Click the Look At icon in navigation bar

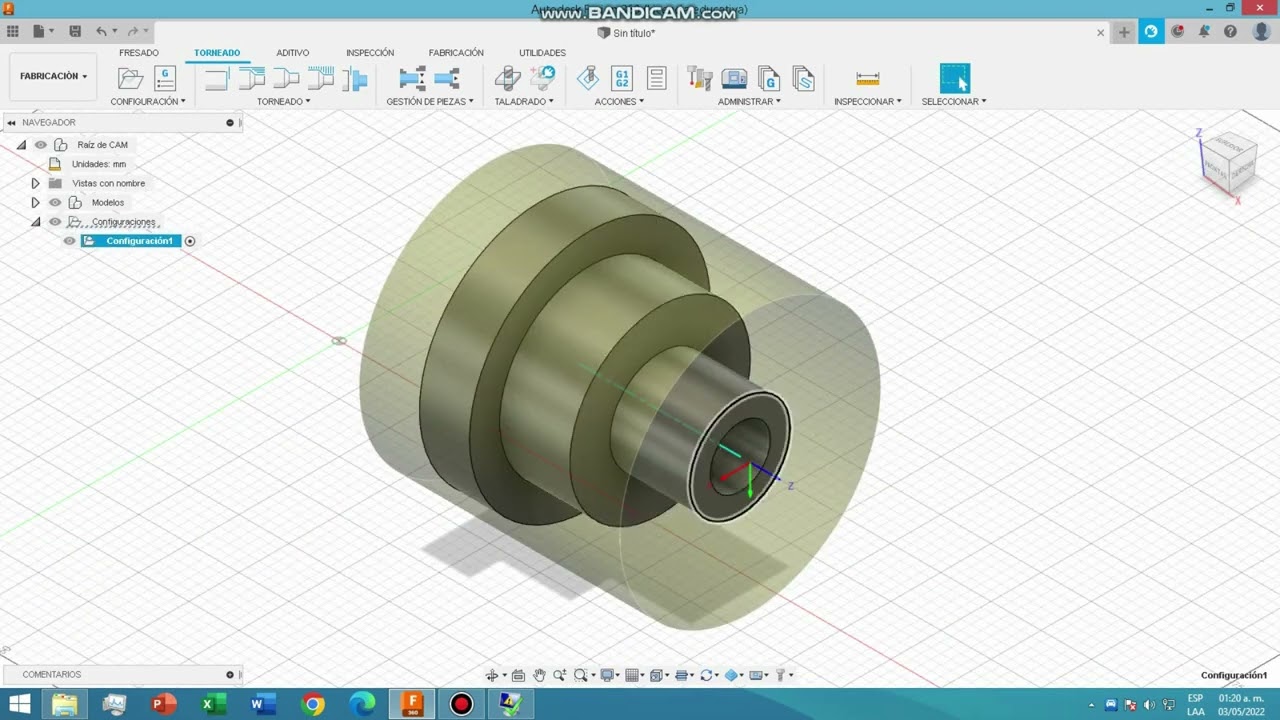point(518,675)
